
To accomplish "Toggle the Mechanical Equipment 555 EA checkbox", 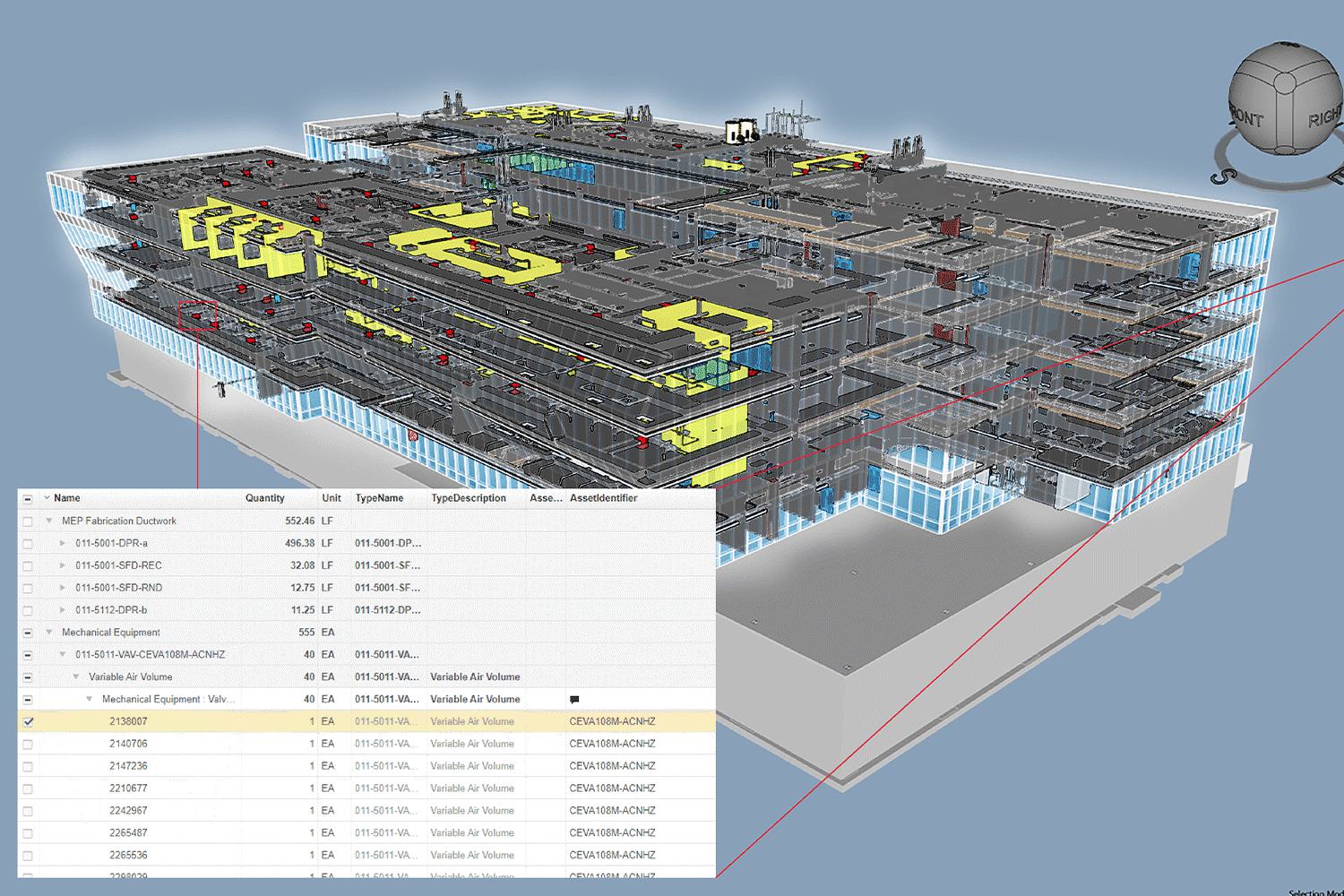I will 28,633.
